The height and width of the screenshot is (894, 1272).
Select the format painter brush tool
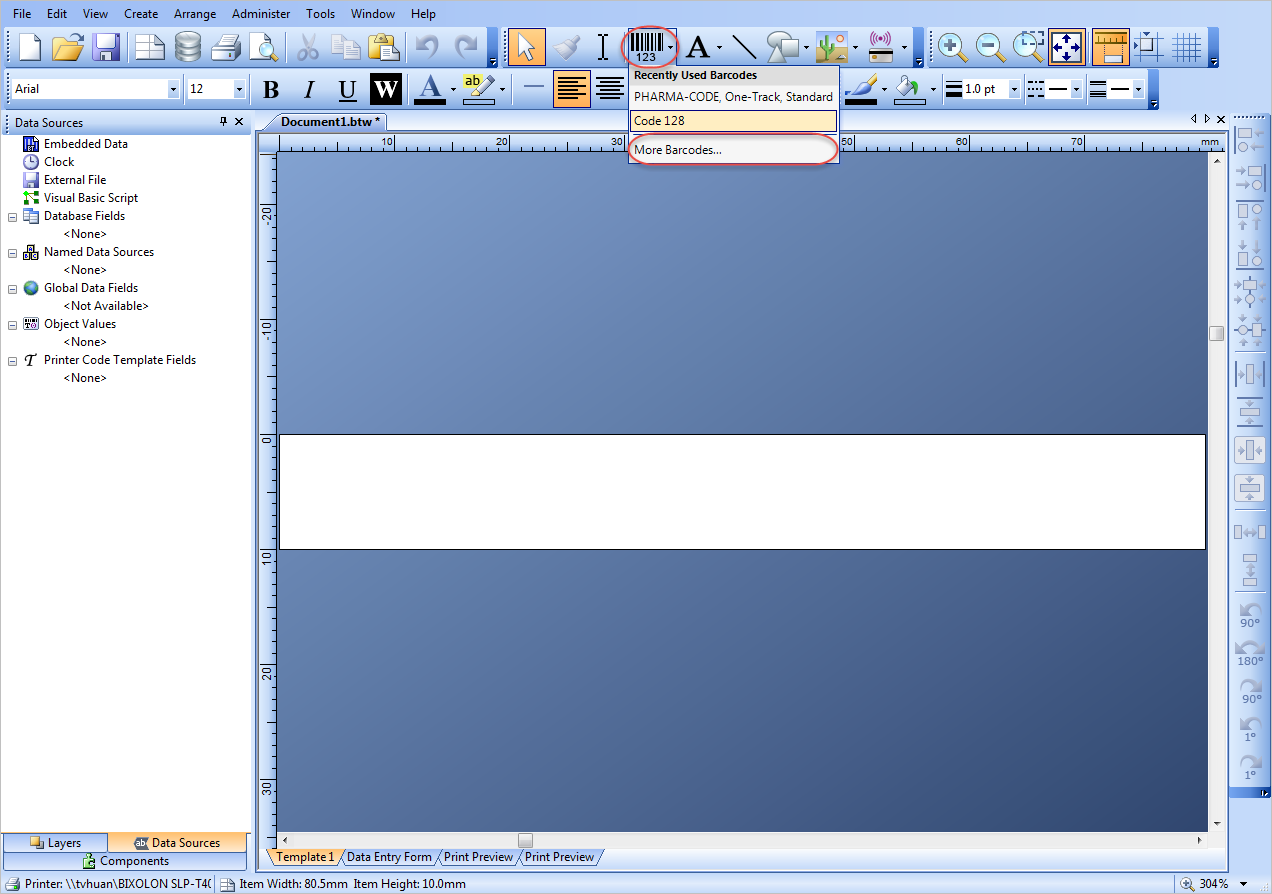(566, 47)
